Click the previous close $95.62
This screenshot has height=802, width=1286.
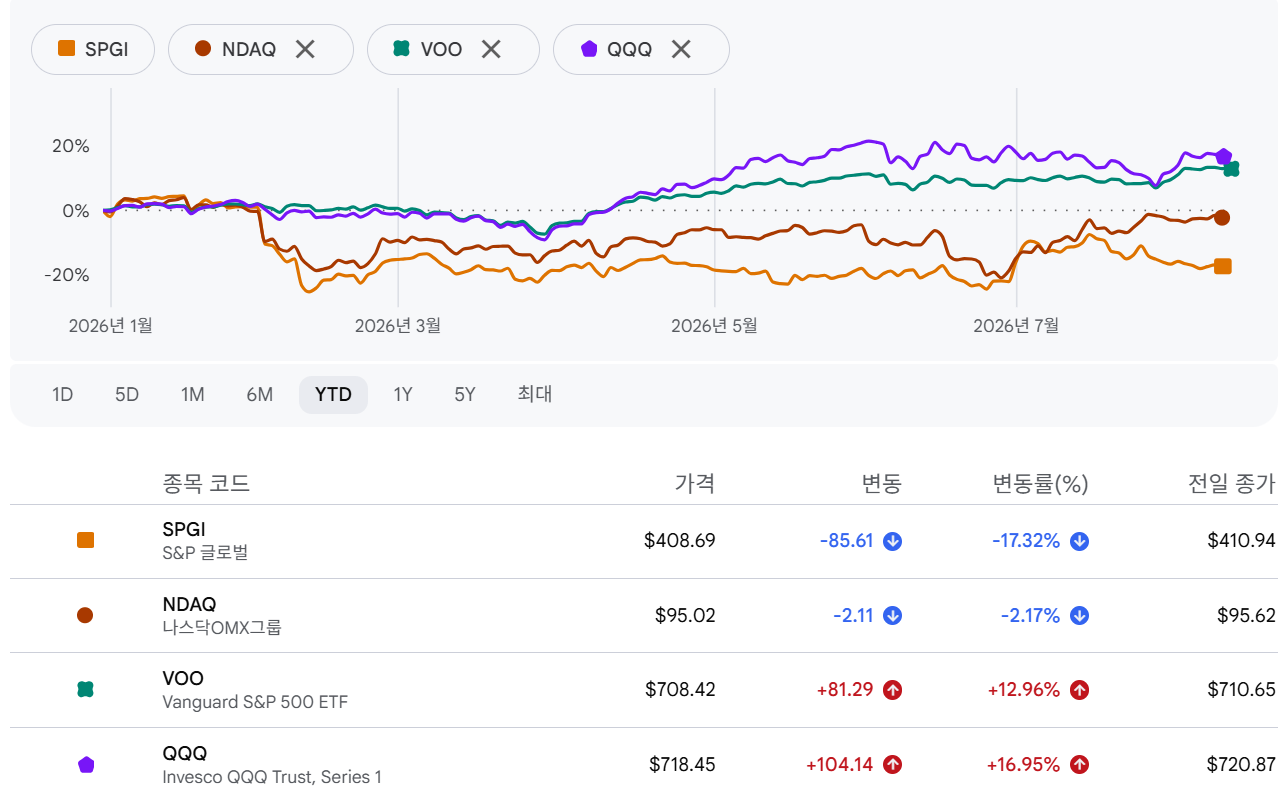coord(1247,616)
